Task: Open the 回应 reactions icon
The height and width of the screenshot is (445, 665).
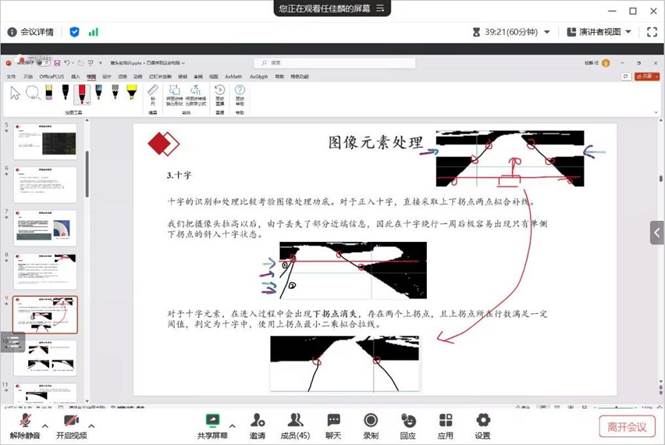Action: pos(408,424)
